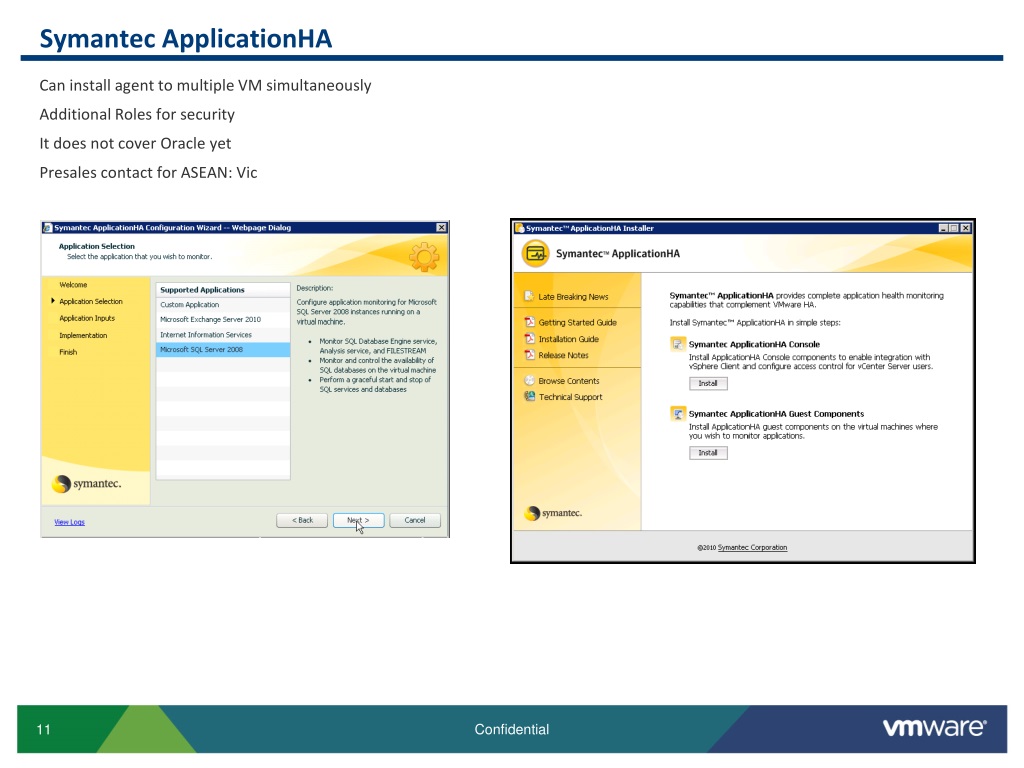Select Microsoft Exchange Server 2010
This screenshot has height=768, width=1024.
click(223, 319)
